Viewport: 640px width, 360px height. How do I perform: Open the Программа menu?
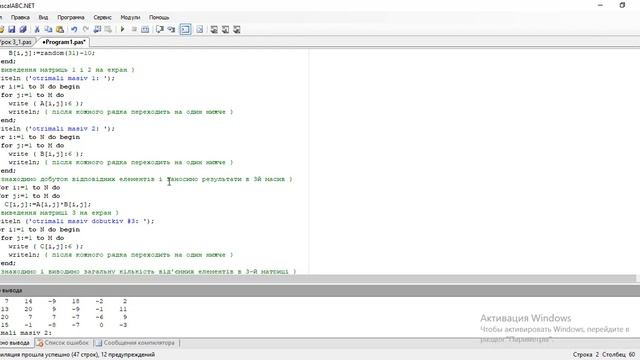point(71,17)
